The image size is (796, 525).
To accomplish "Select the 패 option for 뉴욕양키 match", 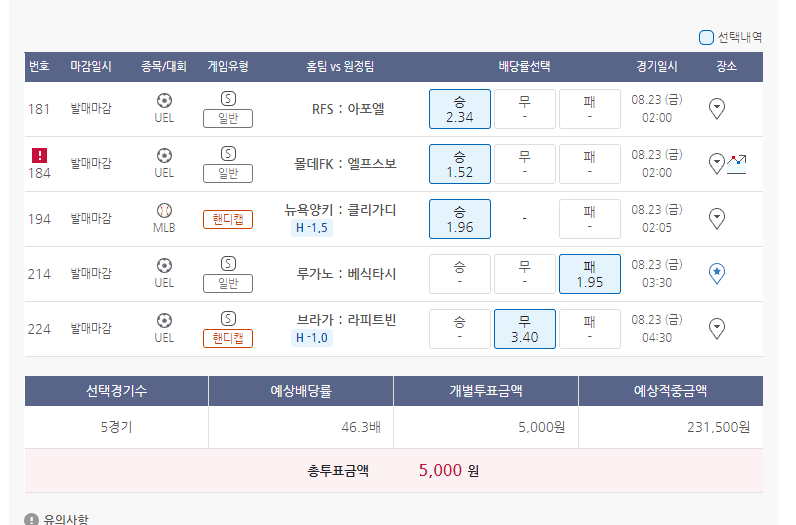I will click(x=589, y=219).
